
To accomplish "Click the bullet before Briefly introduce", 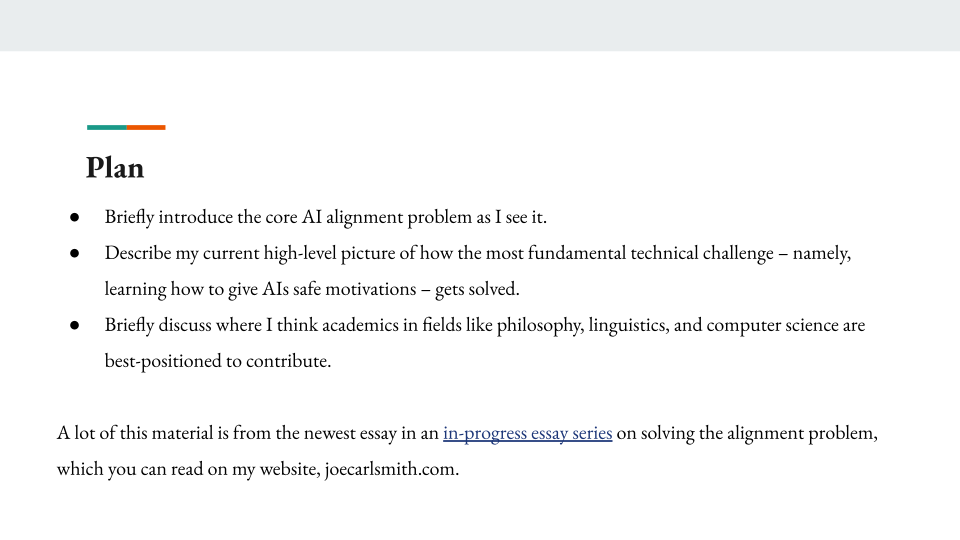I will (74, 217).
